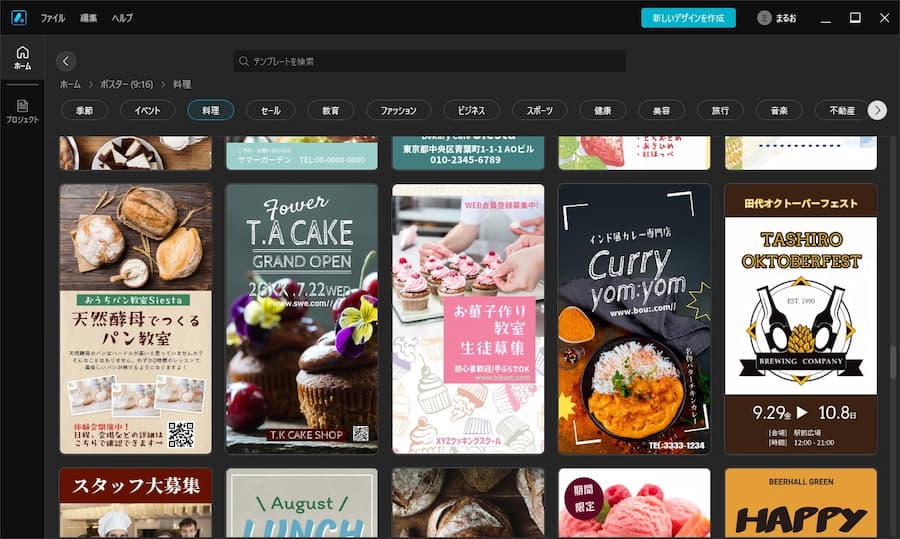Go back with the round arrow button
This screenshot has width=900, height=539.
tap(66, 61)
